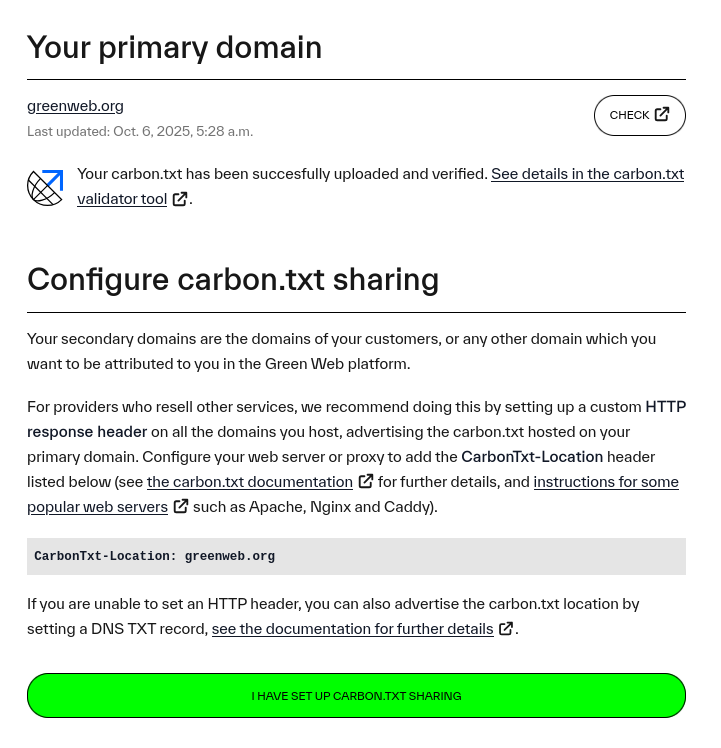721x748 pixels.
Task: Click the "CarbonTxt-Location: greenweb.org" code block
Action: 356,556
